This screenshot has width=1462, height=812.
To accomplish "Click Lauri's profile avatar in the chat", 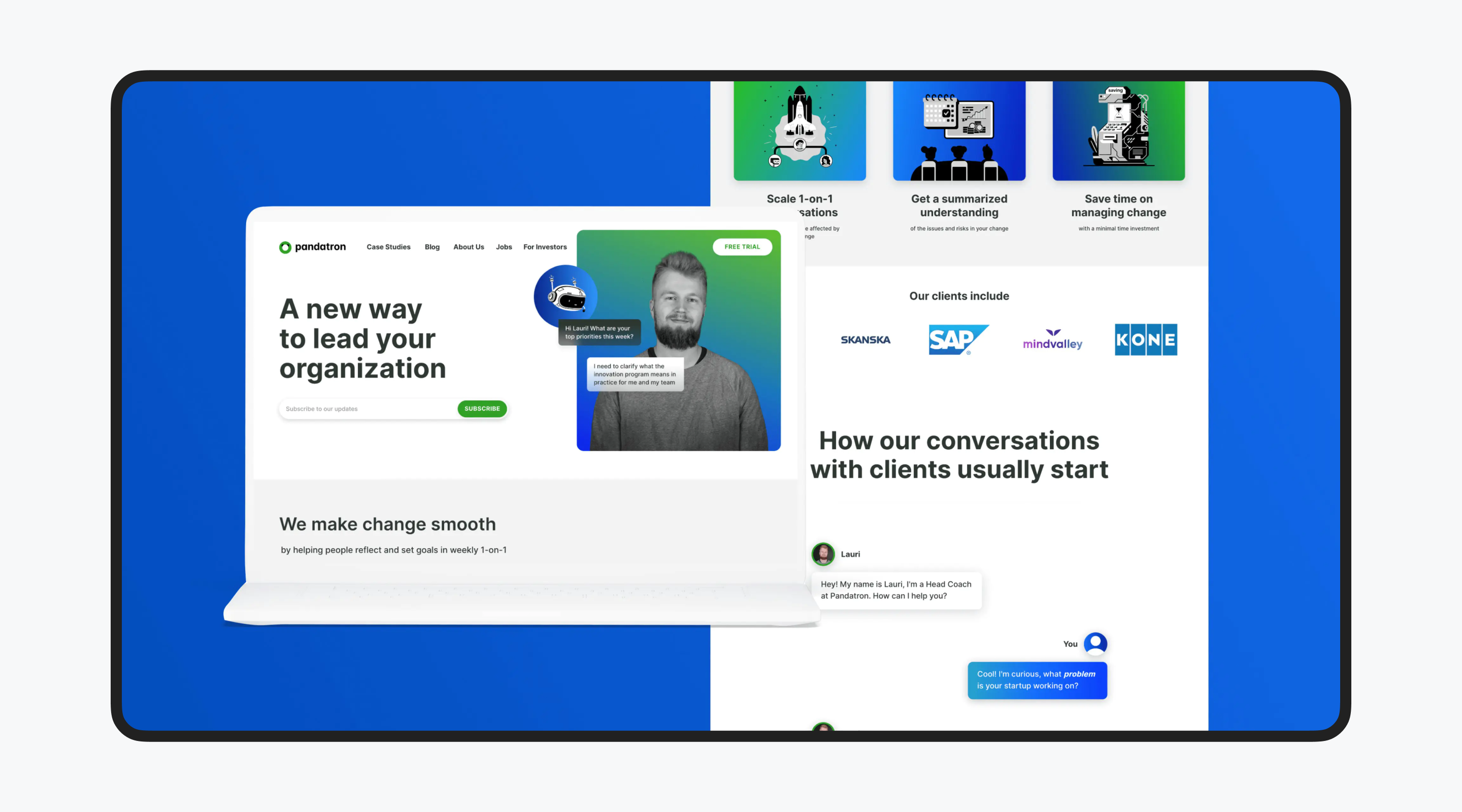I will 822,554.
